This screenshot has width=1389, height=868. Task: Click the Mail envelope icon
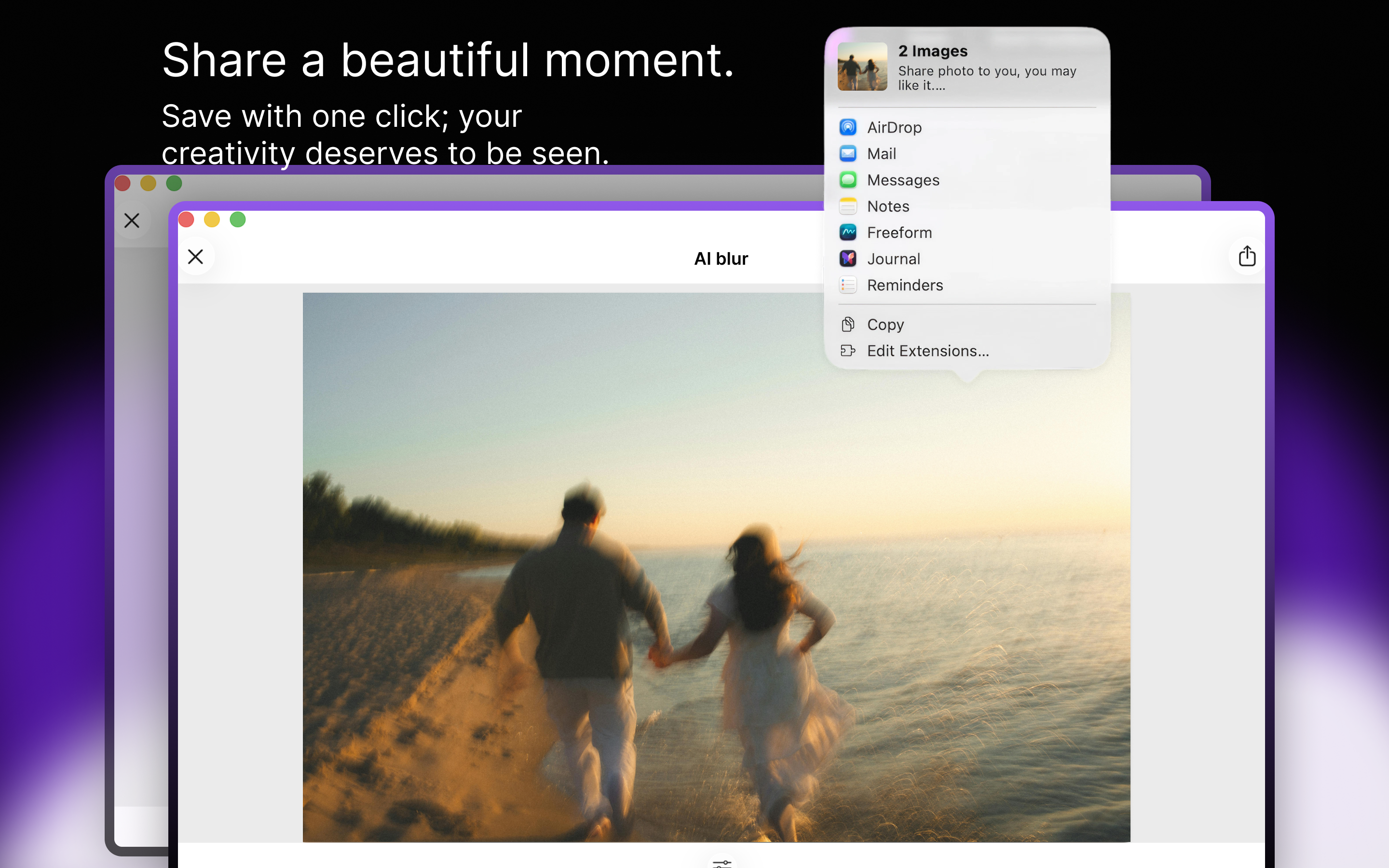(x=848, y=154)
